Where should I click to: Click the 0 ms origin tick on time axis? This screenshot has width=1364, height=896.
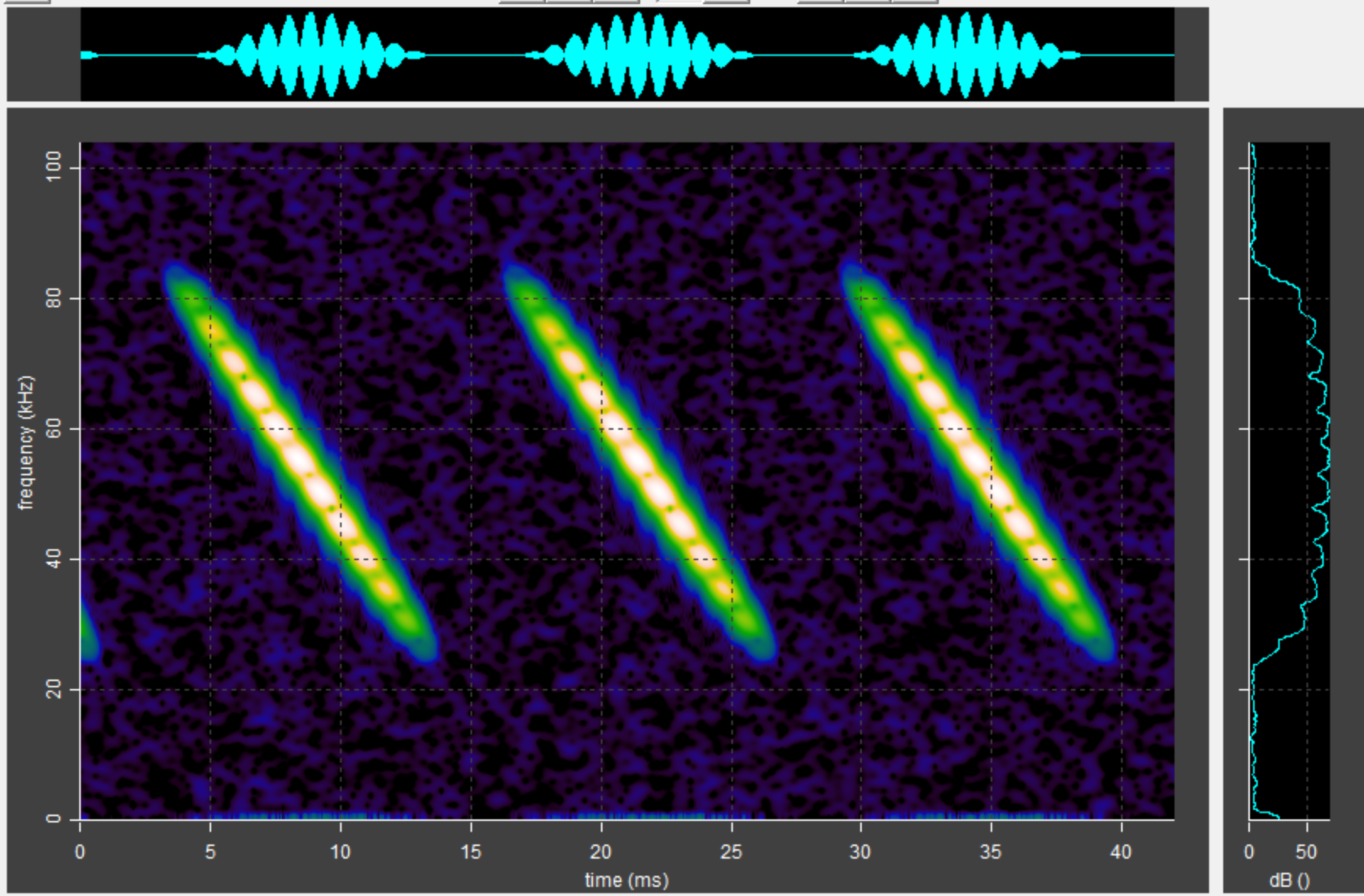click(80, 852)
